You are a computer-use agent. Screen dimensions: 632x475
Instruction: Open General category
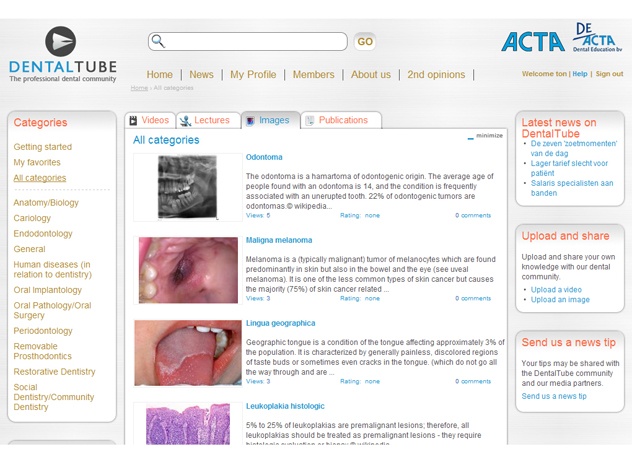click(x=29, y=249)
